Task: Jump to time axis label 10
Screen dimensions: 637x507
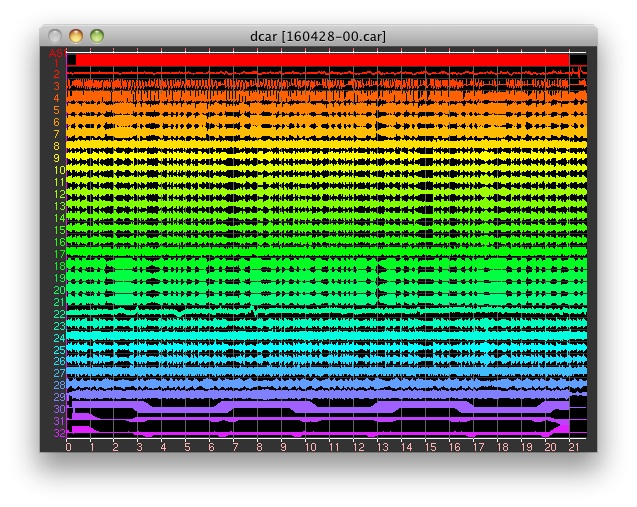Action: tap(310, 447)
